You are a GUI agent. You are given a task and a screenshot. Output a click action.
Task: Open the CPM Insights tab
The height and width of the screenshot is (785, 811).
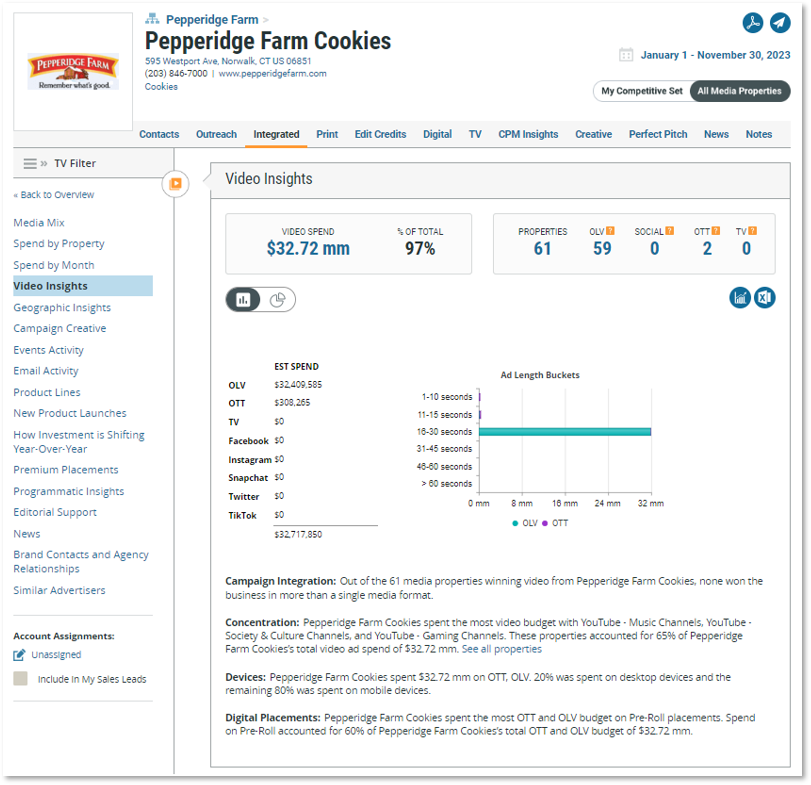tap(528, 134)
